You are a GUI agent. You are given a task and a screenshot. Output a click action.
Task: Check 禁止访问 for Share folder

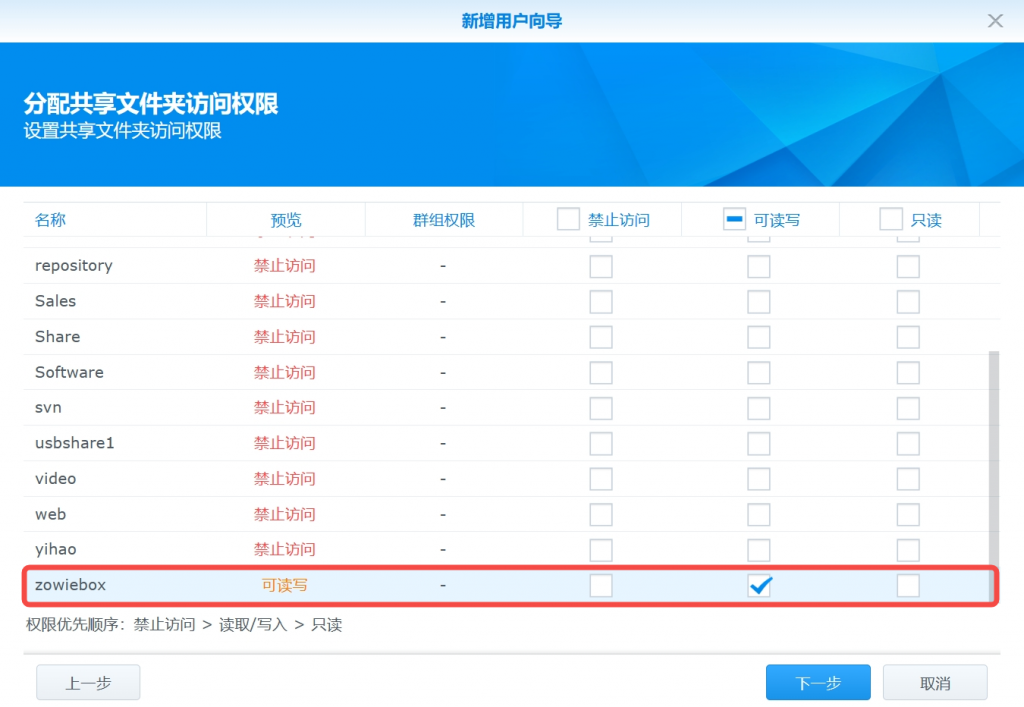[x=601, y=338]
